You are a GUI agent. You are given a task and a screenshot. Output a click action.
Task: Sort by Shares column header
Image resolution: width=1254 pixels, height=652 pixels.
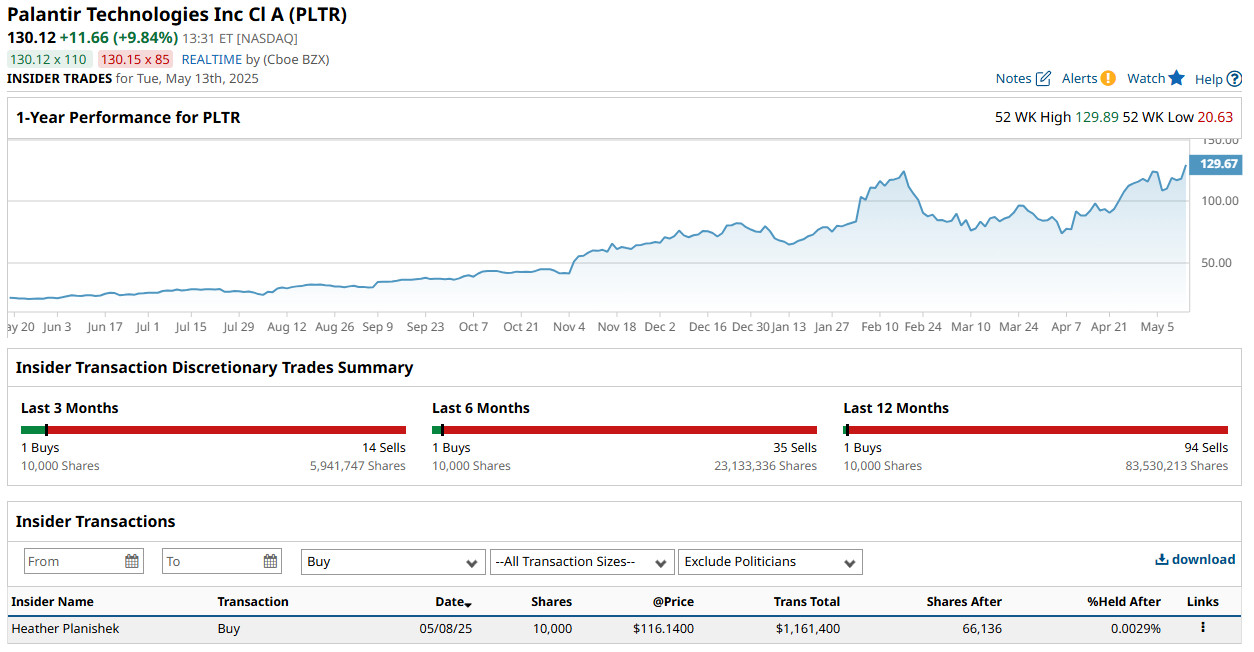[x=551, y=602]
